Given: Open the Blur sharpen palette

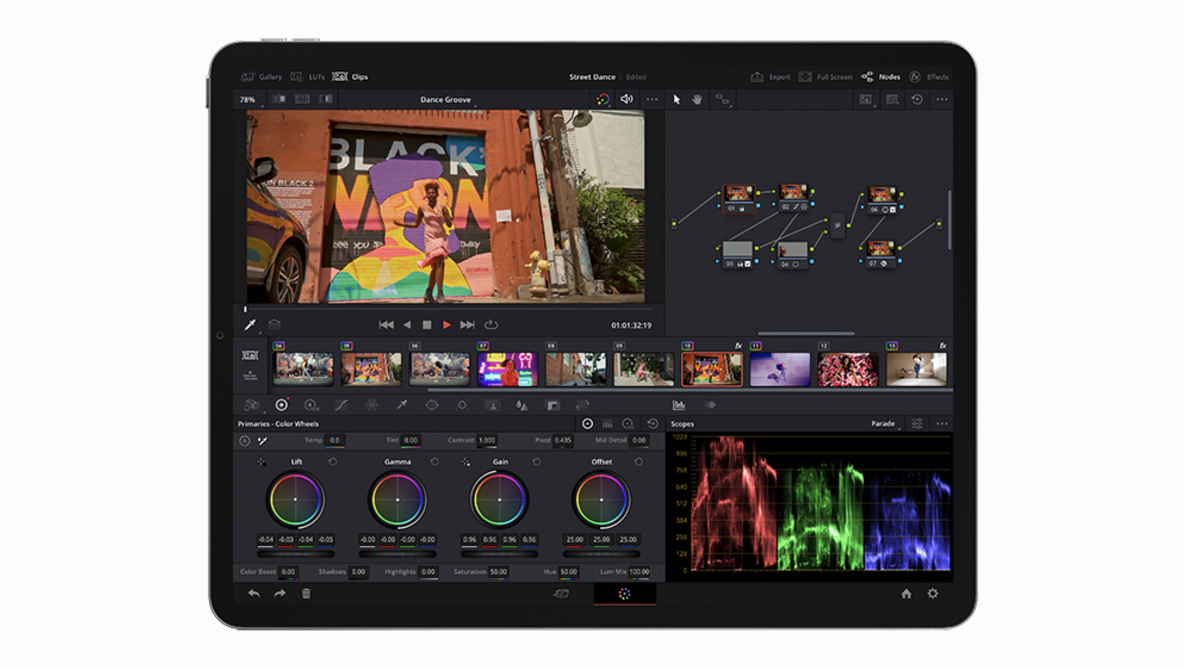Looking at the screenshot, I should pyautogui.click(x=521, y=405).
